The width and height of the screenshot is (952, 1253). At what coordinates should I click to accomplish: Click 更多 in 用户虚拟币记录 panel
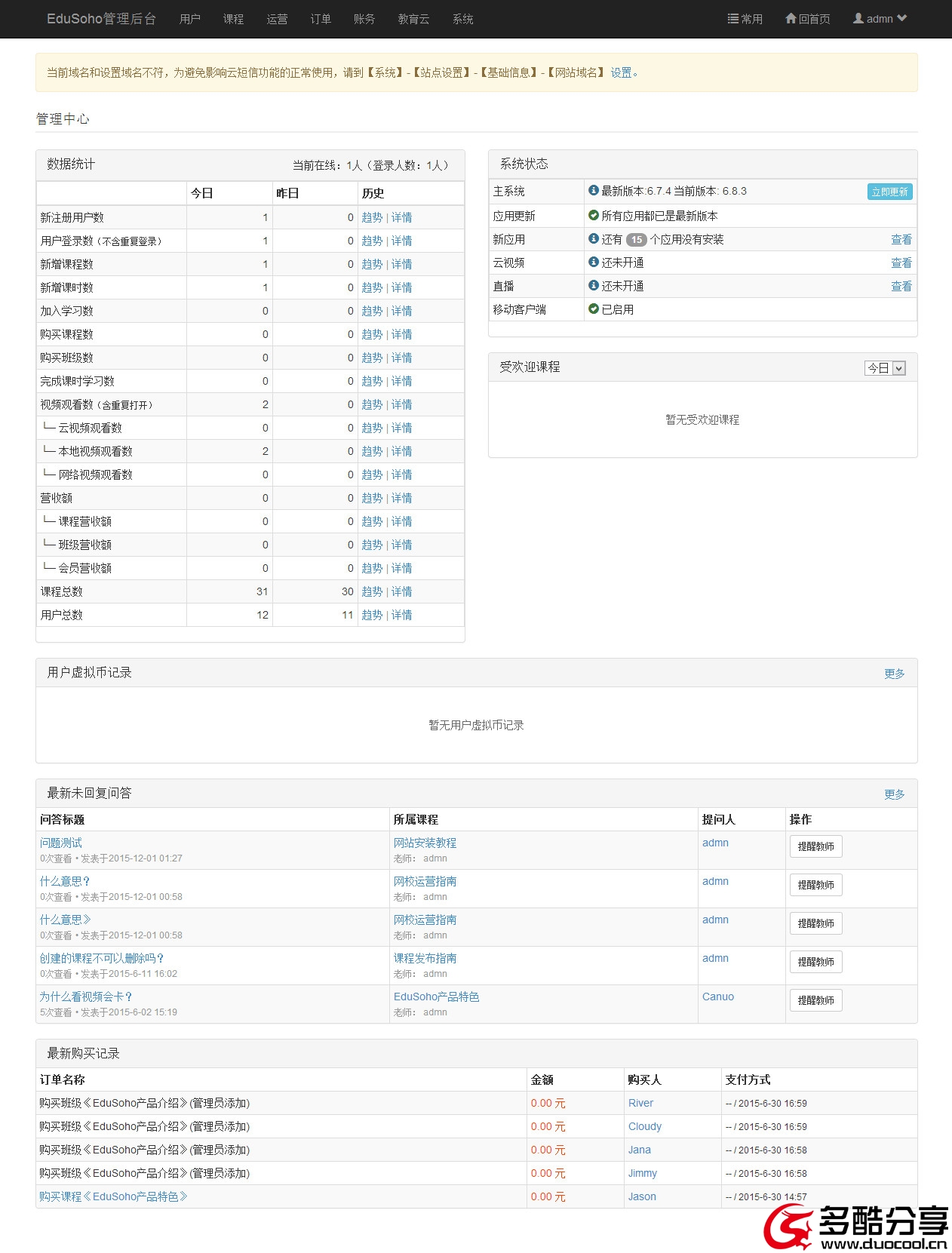click(x=895, y=674)
